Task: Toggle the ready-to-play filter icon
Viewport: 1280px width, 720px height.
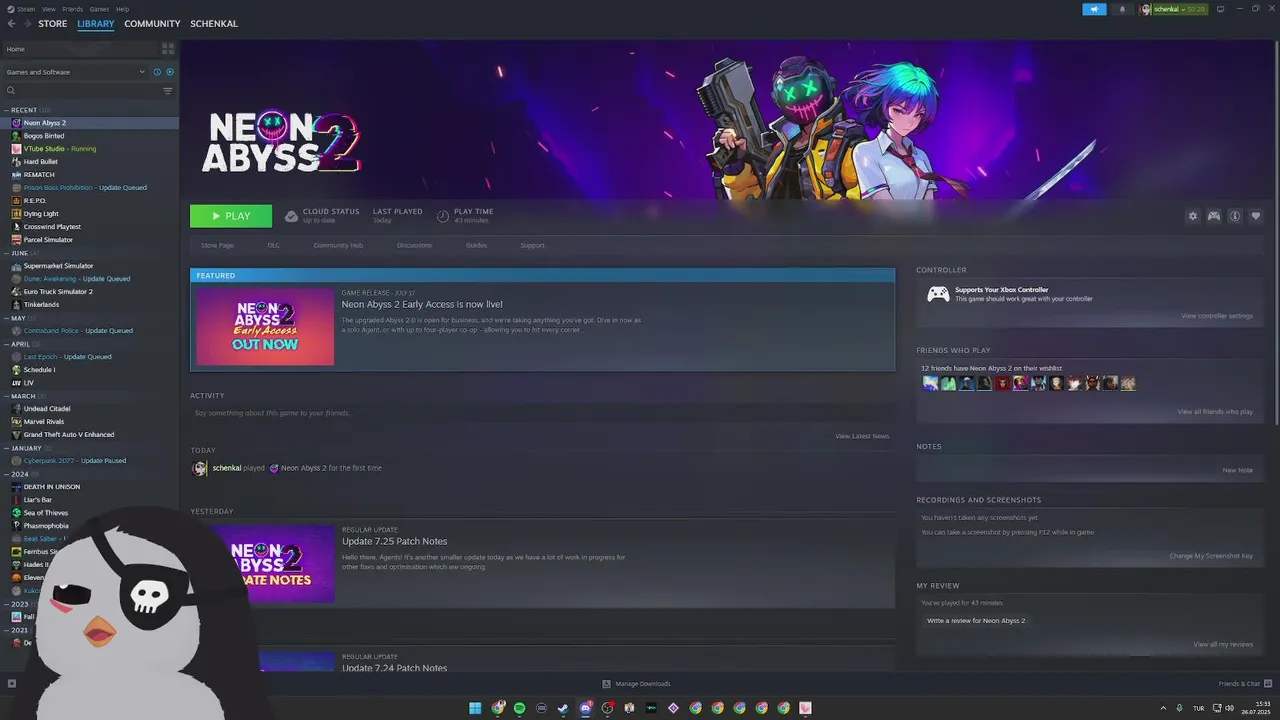Action: pyautogui.click(x=169, y=72)
